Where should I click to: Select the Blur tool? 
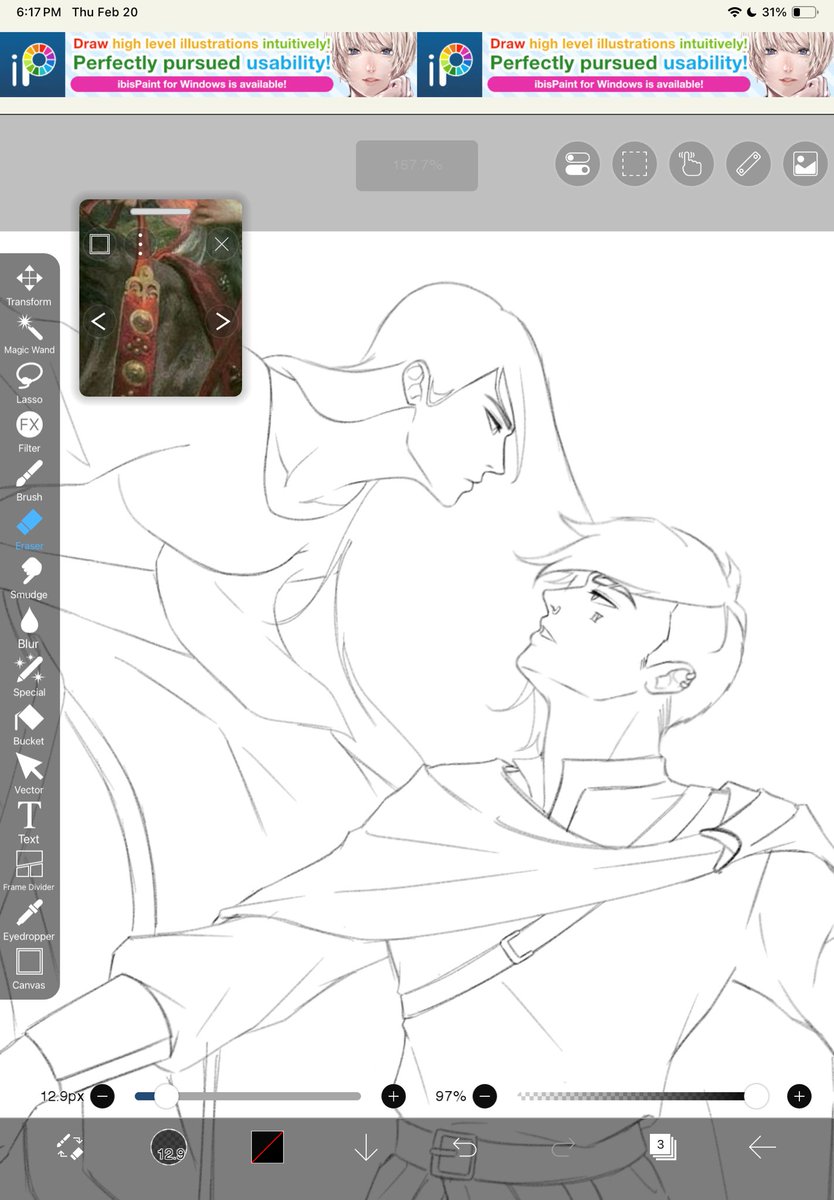pos(29,628)
